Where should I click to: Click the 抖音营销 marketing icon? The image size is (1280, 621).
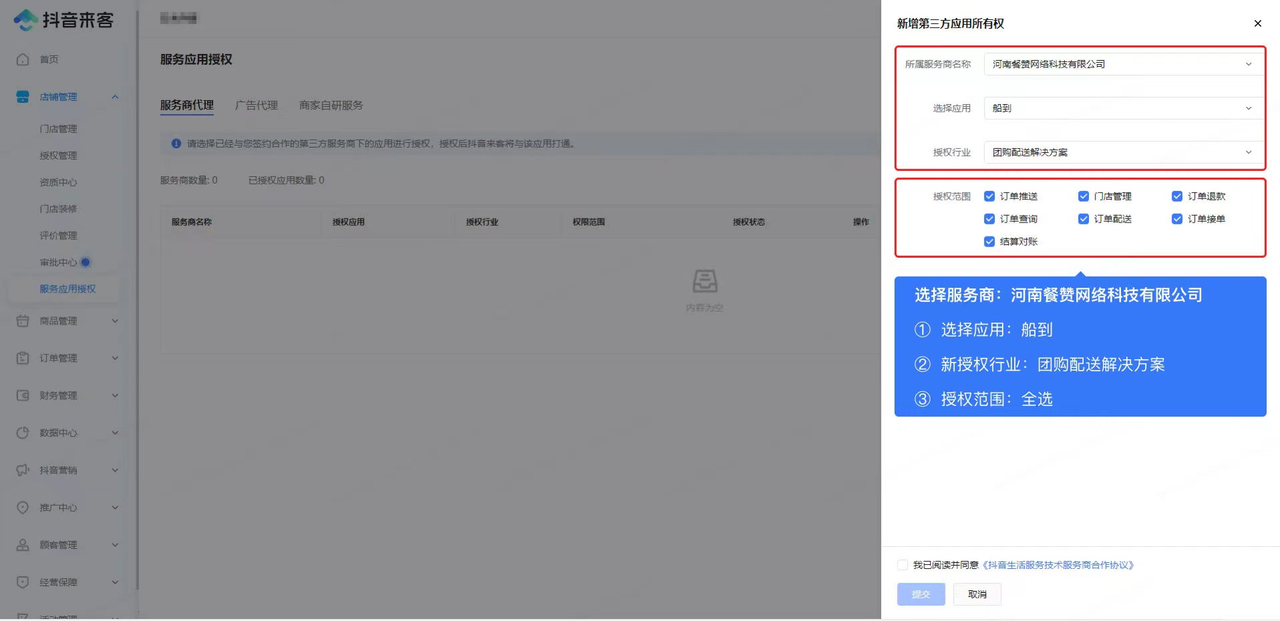(x=23, y=469)
